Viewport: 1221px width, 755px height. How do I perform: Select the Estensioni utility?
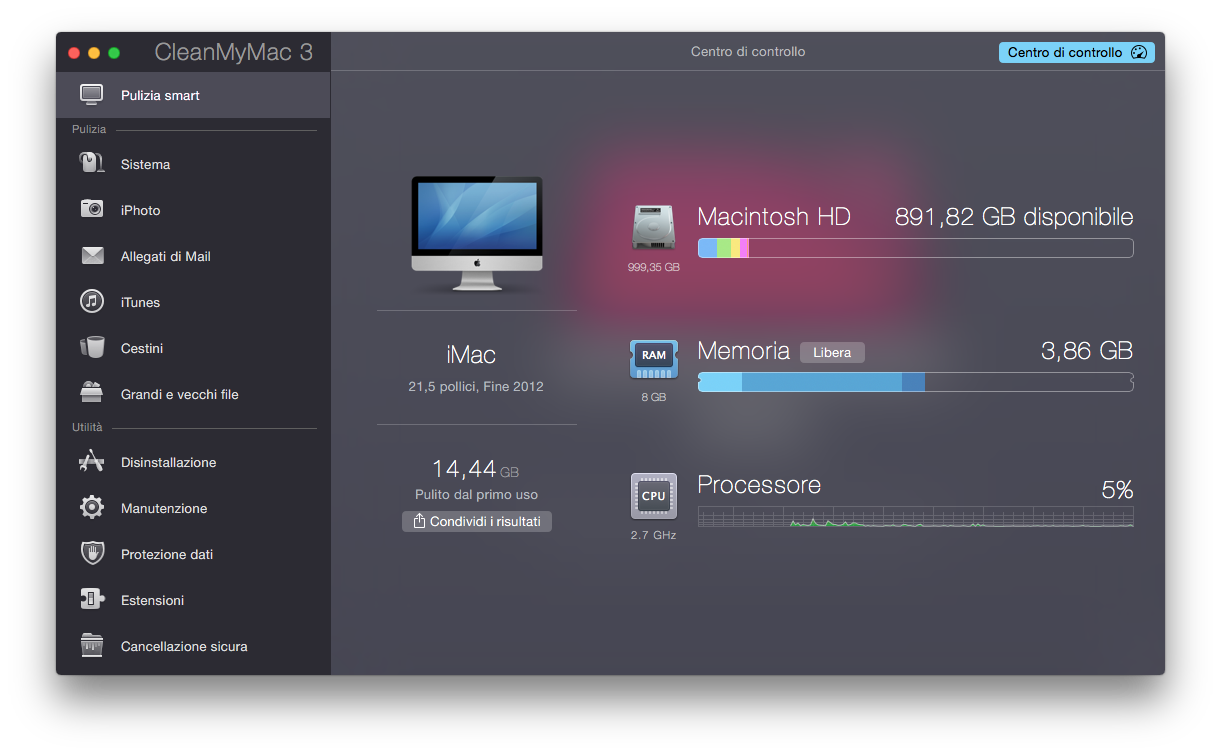point(193,600)
